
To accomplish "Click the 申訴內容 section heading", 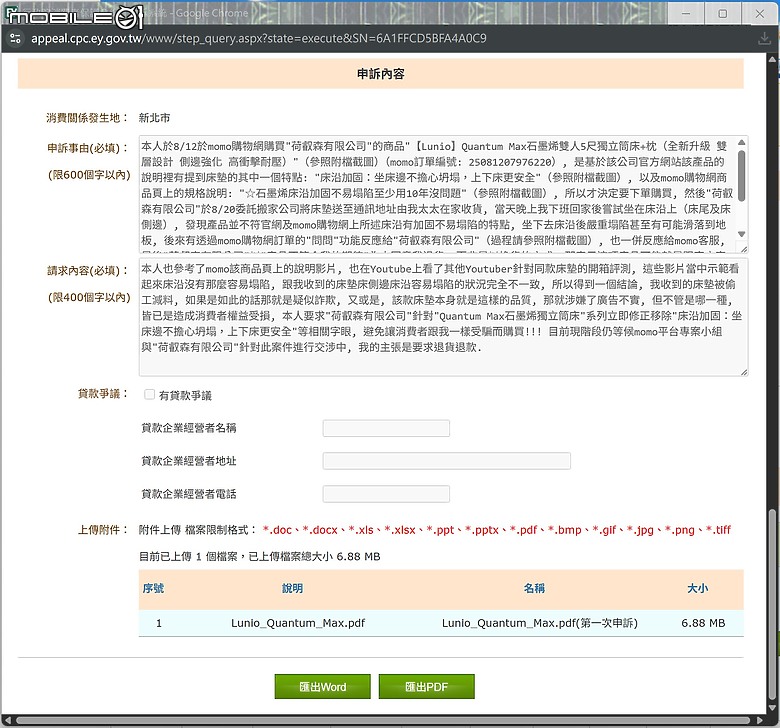I will (x=381, y=74).
